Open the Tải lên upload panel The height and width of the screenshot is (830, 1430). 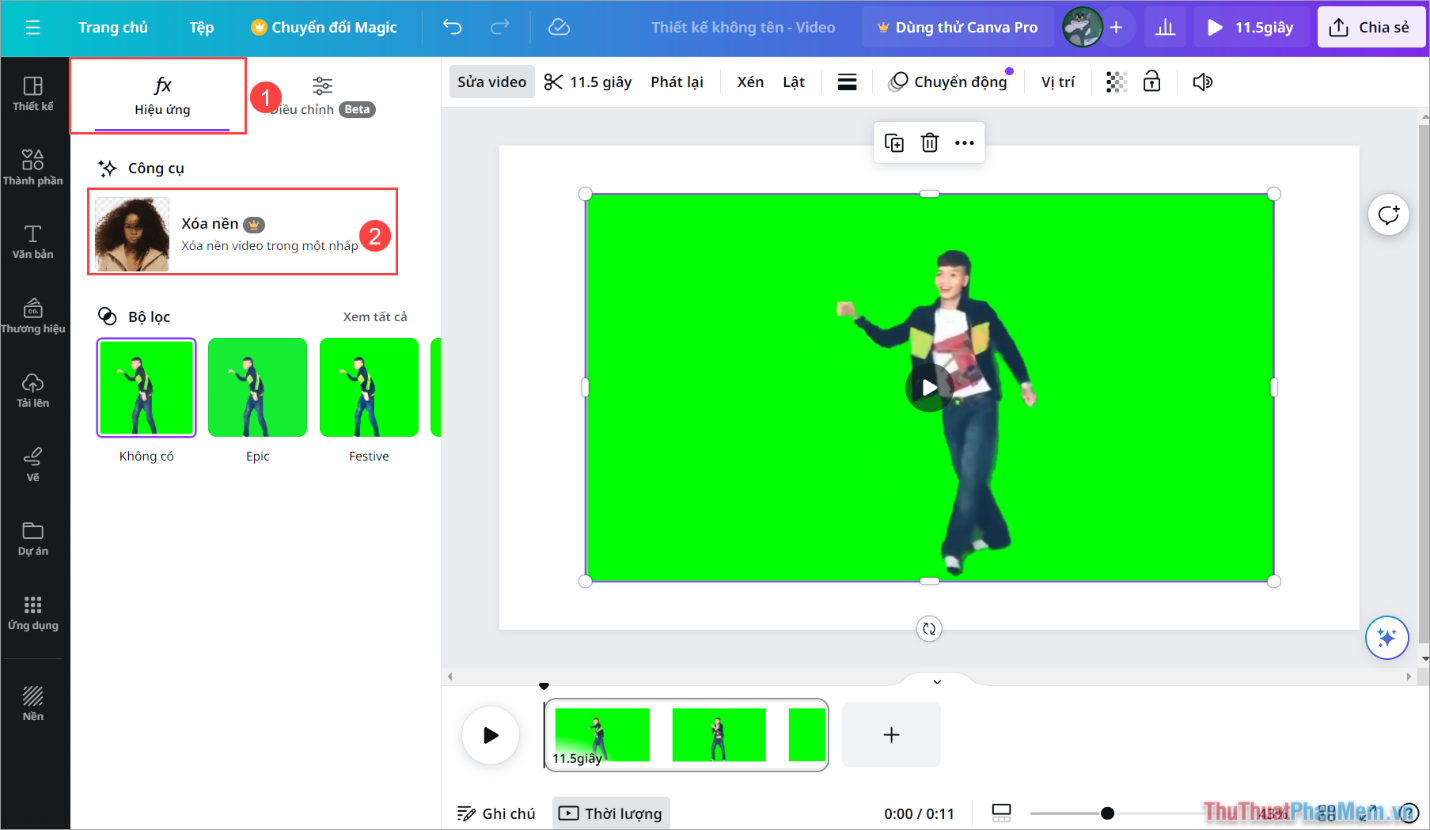click(33, 388)
